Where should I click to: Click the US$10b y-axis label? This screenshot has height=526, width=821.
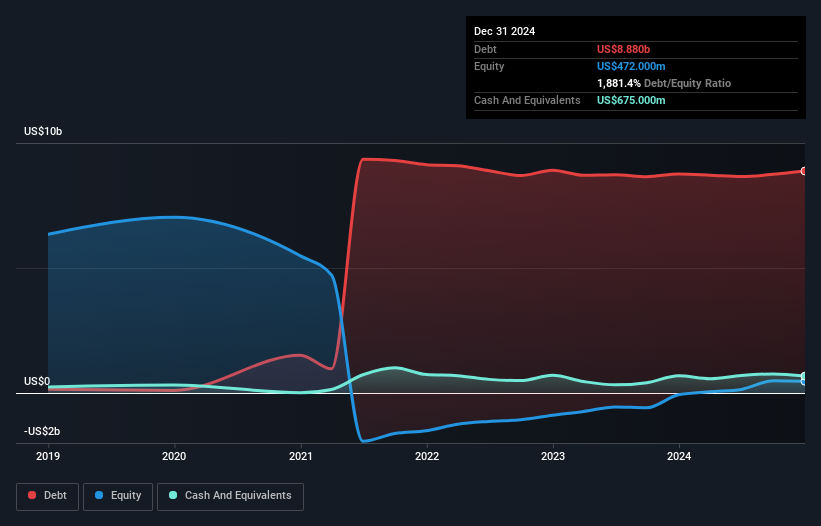(43, 131)
